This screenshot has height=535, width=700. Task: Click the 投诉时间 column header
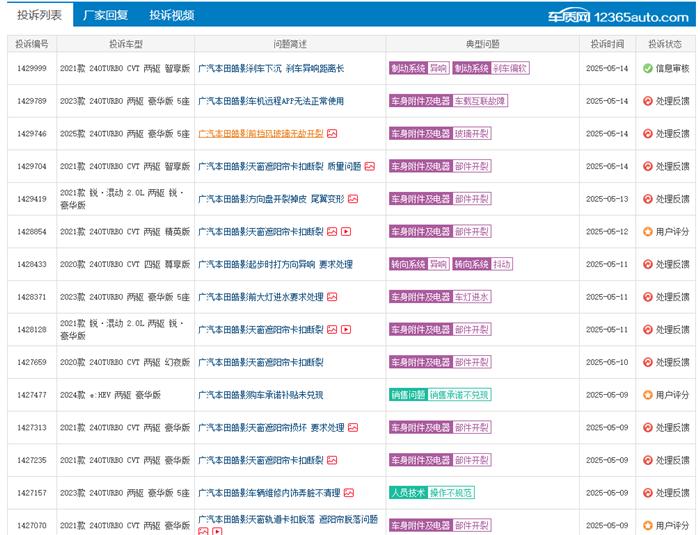click(607, 44)
